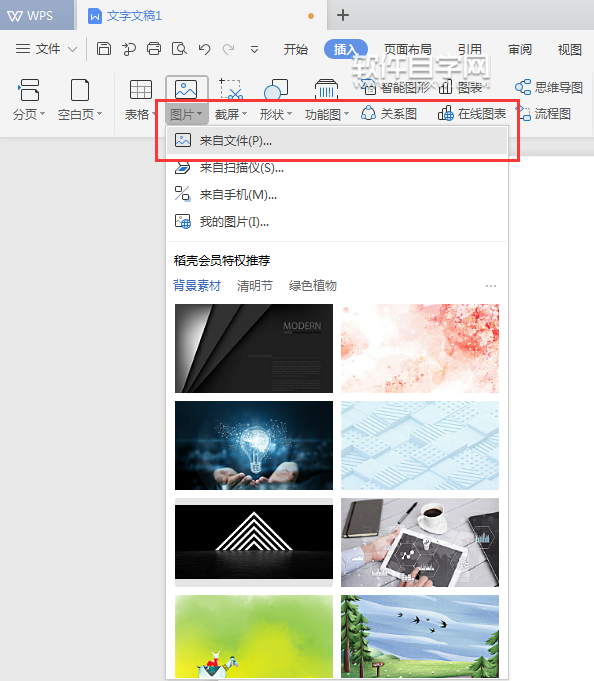Click the Print icon
This screenshot has height=681, width=594.
point(154,49)
